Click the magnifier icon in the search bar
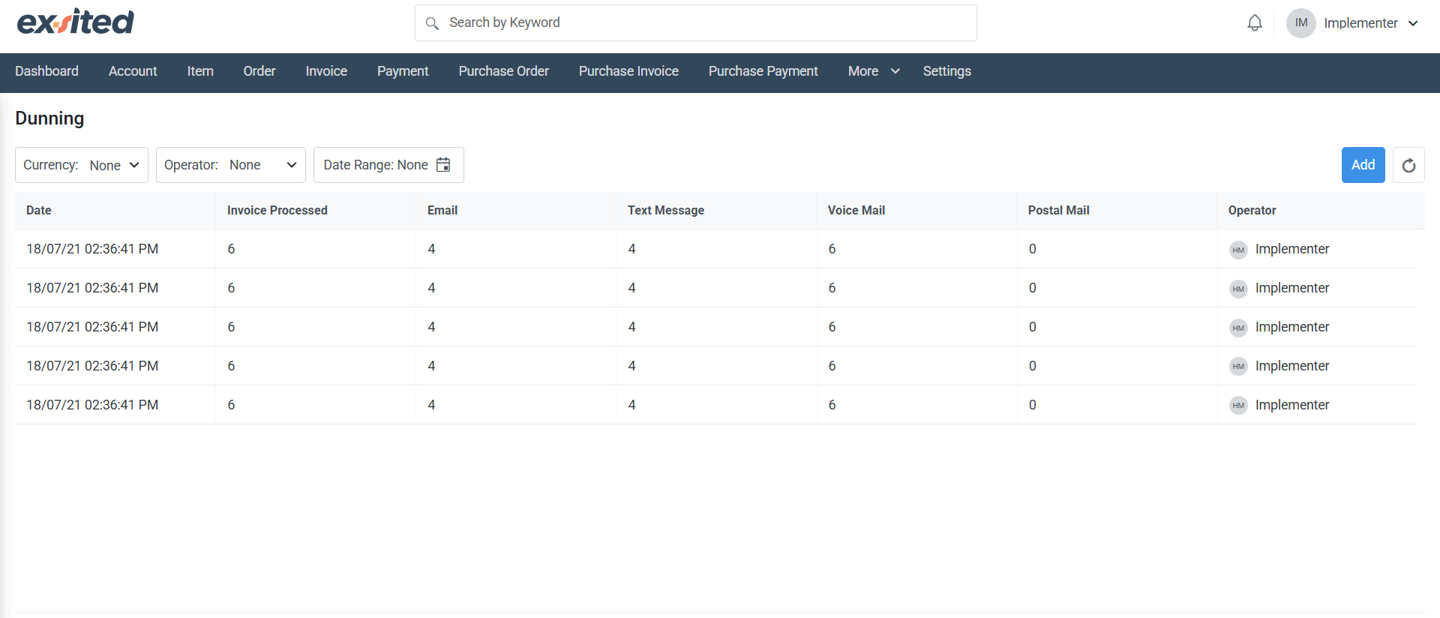The image size is (1440, 618). point(432,23)
